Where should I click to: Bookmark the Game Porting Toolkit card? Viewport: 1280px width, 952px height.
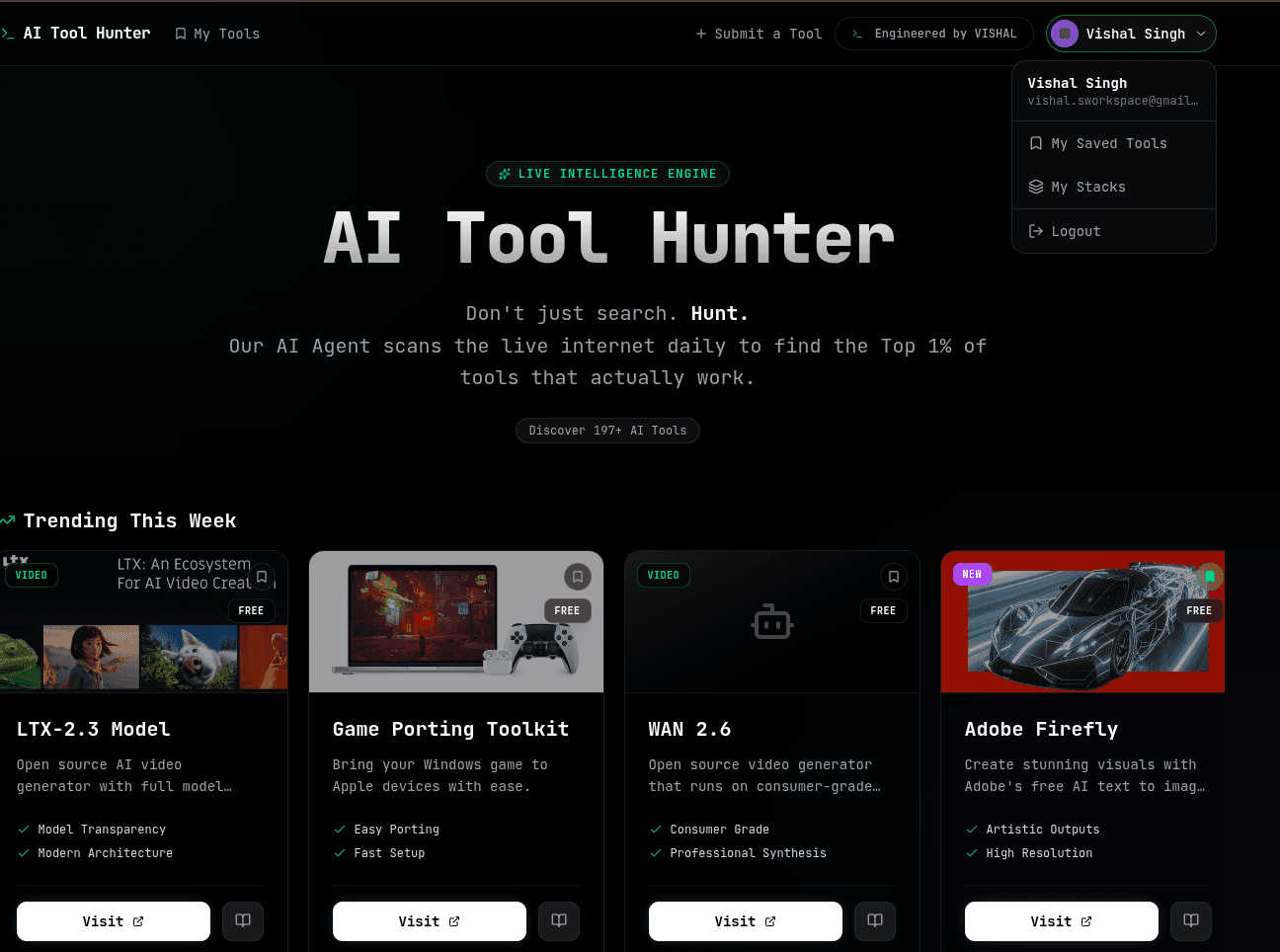[x=578, y=577]
